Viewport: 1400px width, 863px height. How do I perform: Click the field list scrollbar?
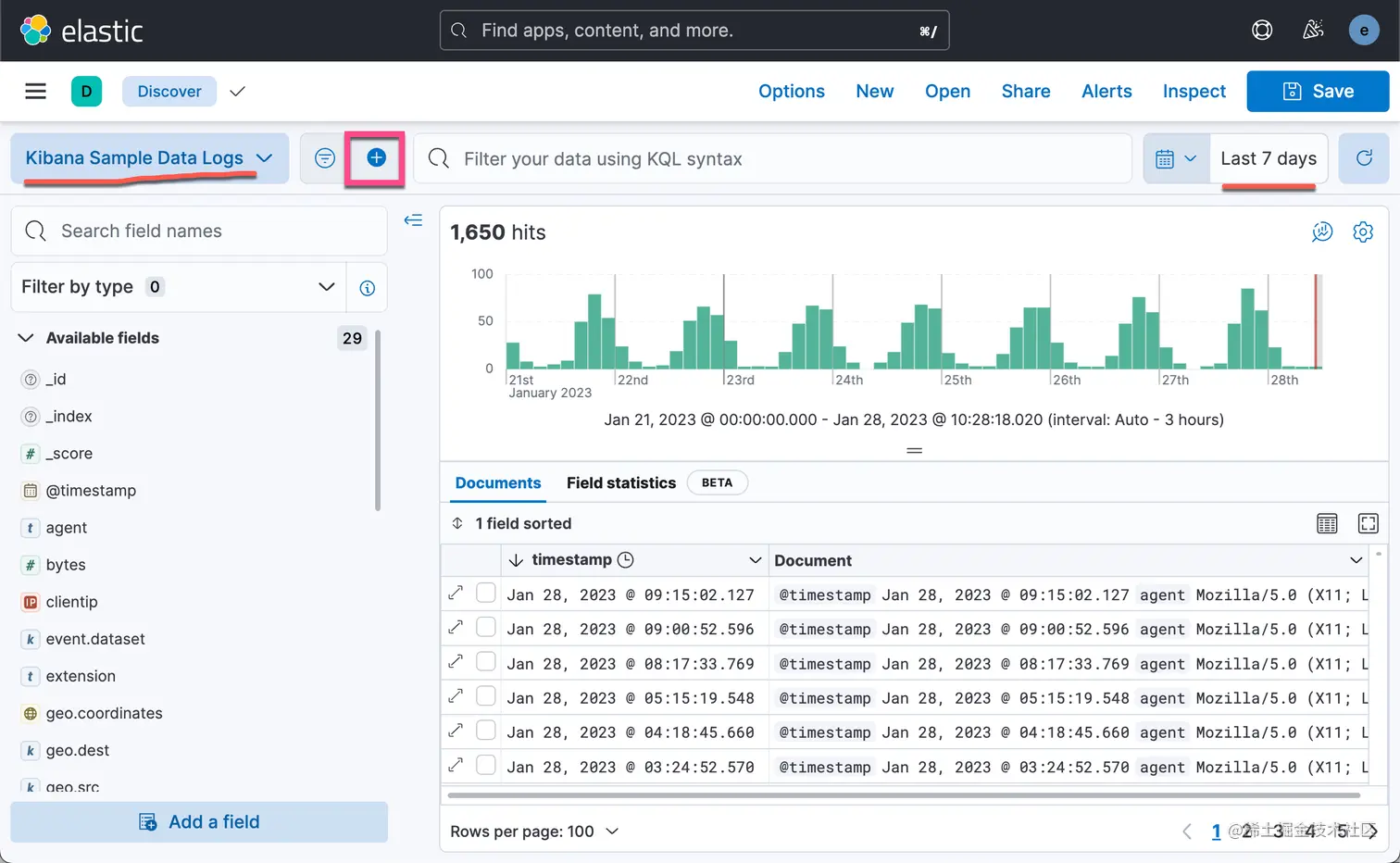(x=378, y=421)
